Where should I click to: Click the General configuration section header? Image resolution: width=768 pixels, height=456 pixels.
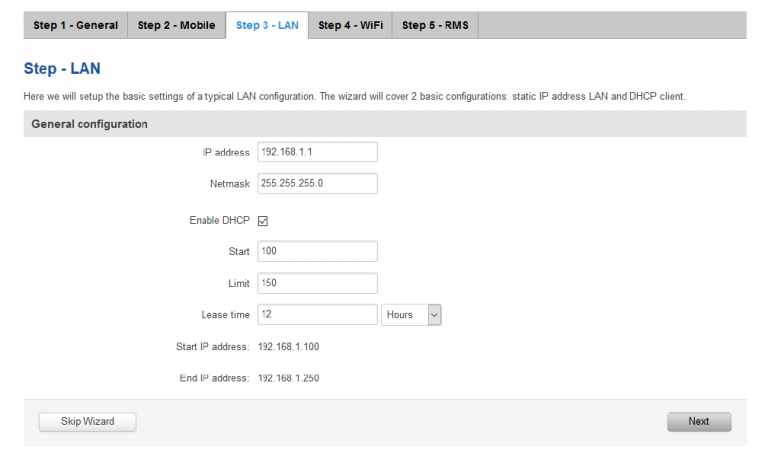pos(90,124)
